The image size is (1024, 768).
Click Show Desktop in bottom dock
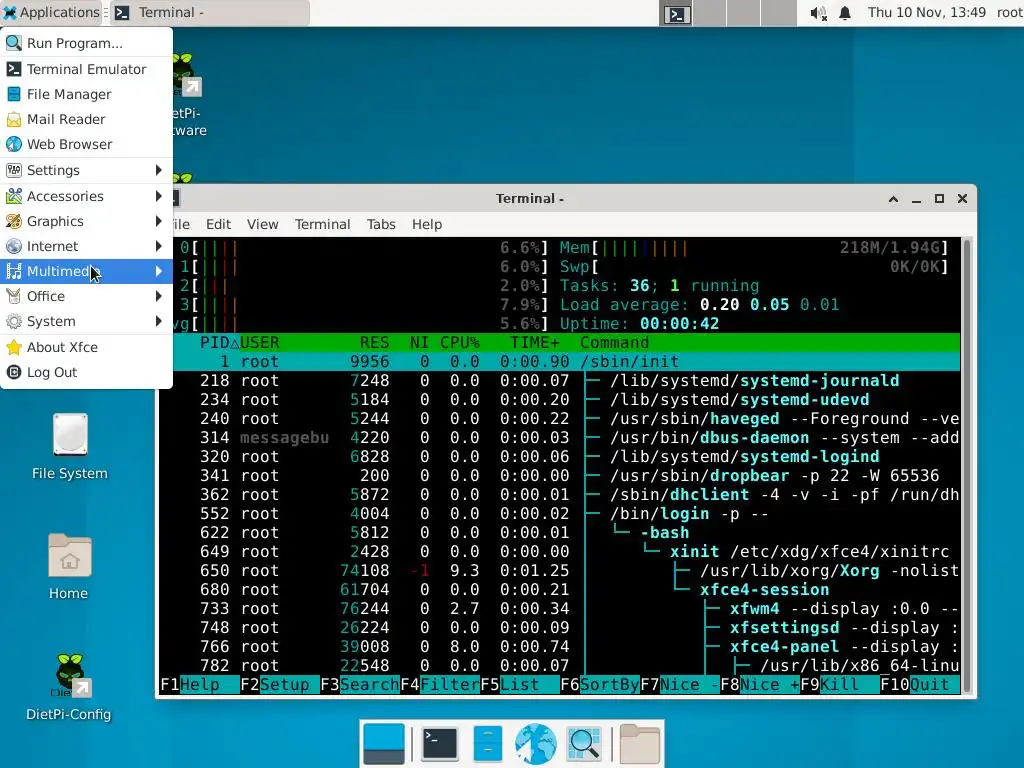click(383, 744)
